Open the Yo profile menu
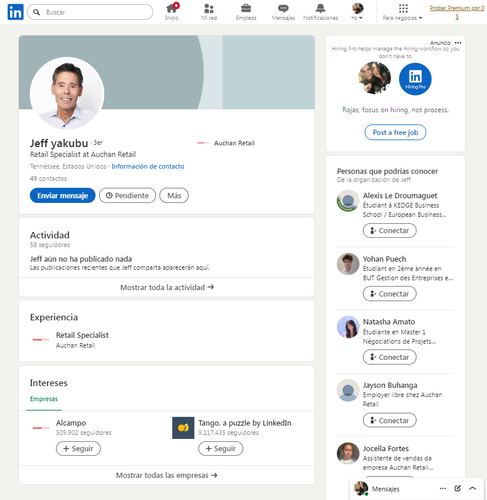The height and width of the screenshot is (500, 487). [x=357, y=12]
